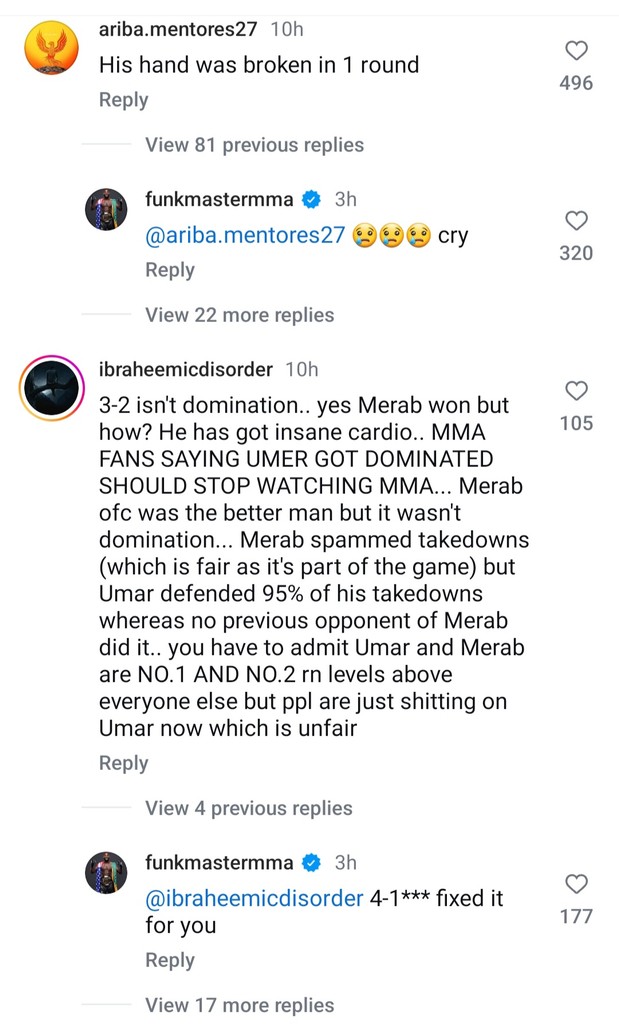This screenshot has height=1024, width=619.
Task: Tap funkmastermma's avatar on the 'cry' reply
Action: [x=107, y=209]
